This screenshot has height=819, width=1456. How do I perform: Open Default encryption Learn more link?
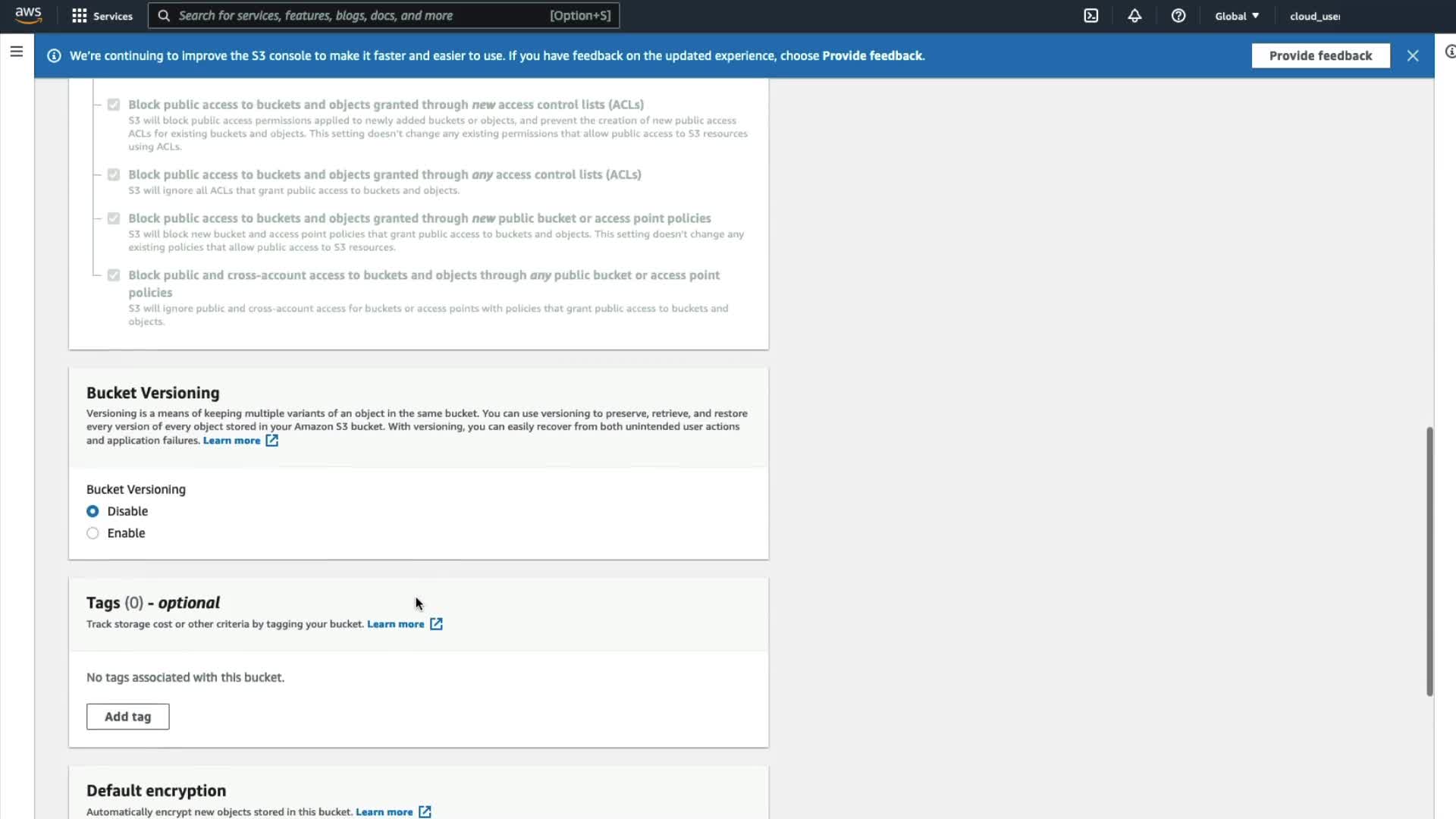384,811
